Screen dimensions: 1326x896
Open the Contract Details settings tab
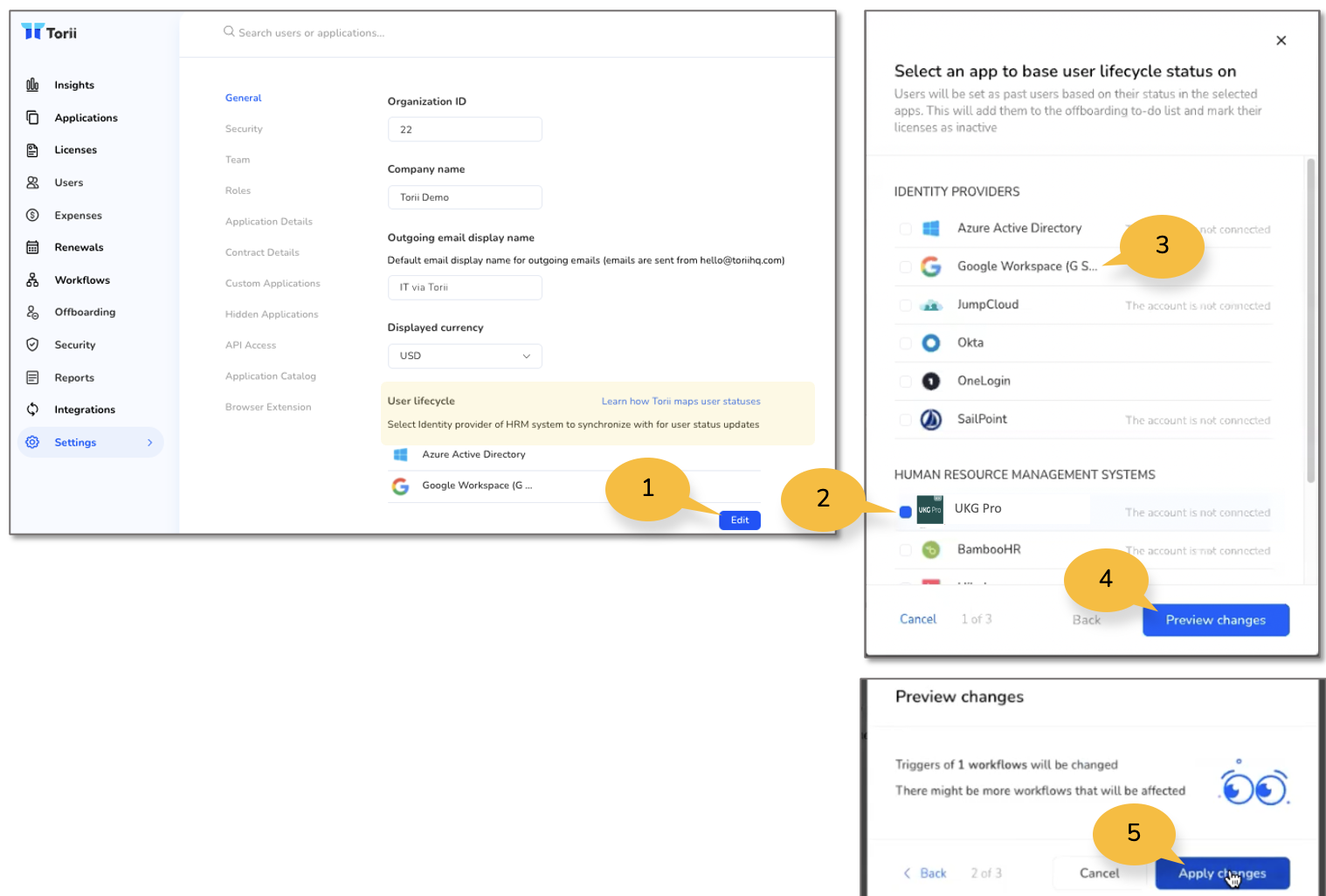click(262, 252)
